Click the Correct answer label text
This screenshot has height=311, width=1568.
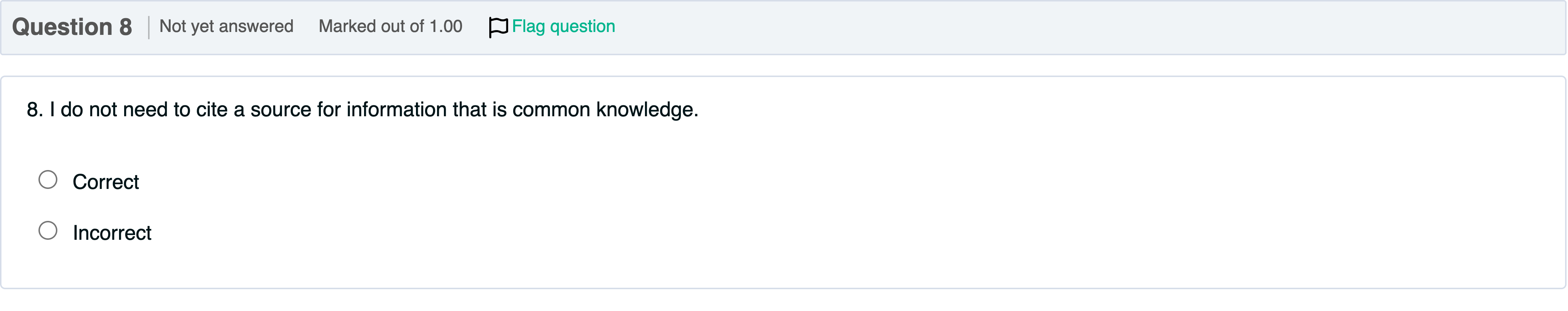pos(106,182)
